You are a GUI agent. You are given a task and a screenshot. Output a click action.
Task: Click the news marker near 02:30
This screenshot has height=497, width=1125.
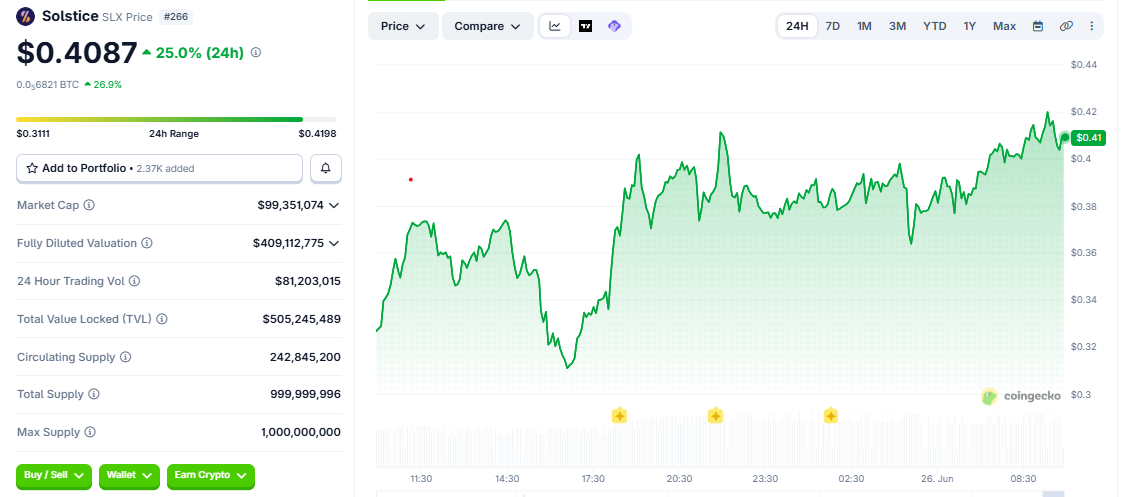[831, 415]
